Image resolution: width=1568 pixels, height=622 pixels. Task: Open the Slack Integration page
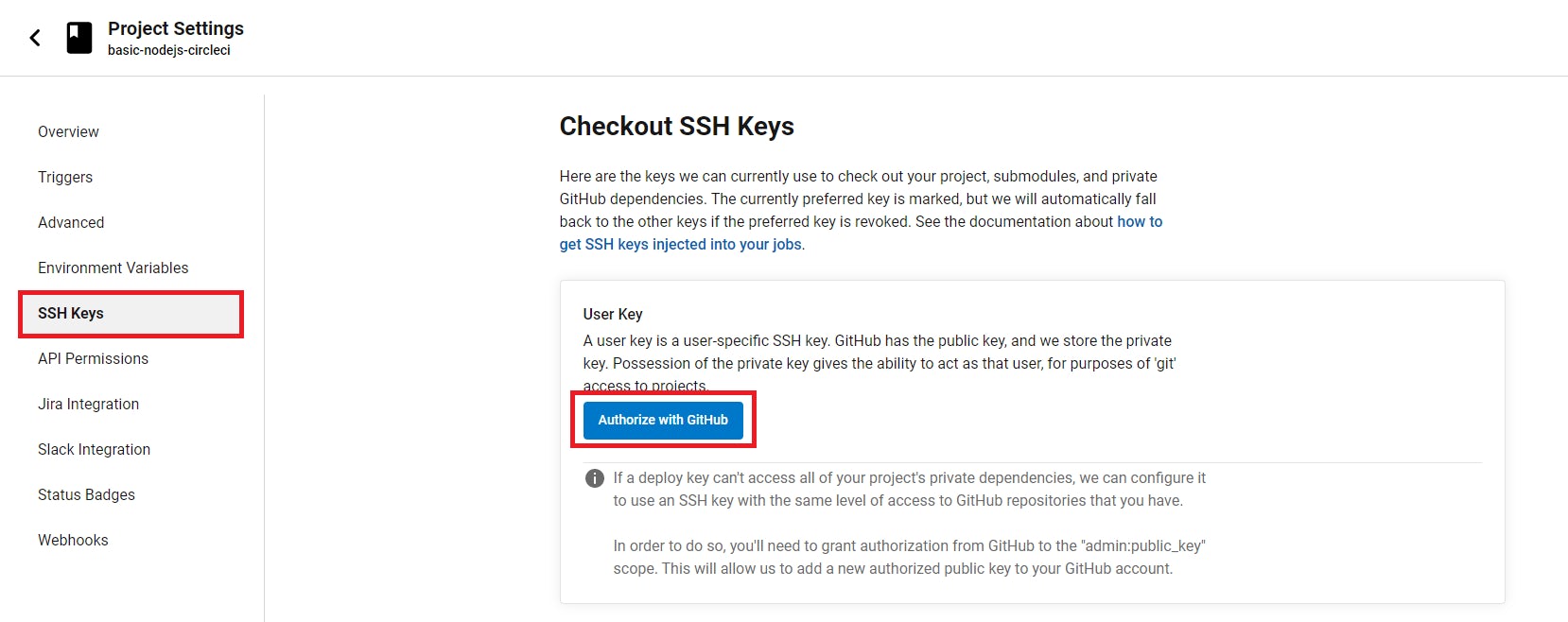tap(94, 449)
